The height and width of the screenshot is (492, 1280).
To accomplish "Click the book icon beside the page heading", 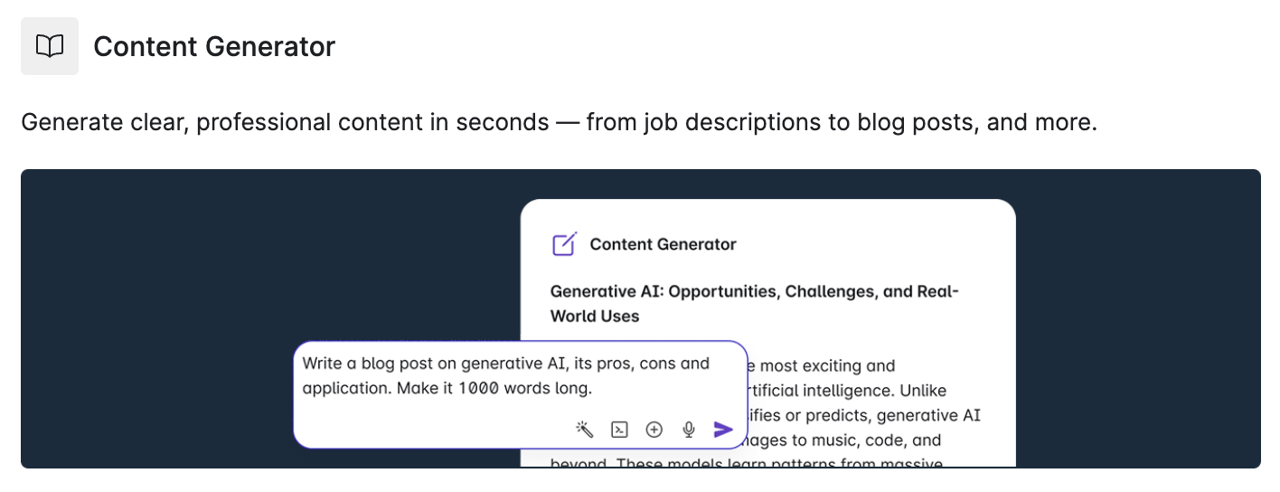I will 49,46.
